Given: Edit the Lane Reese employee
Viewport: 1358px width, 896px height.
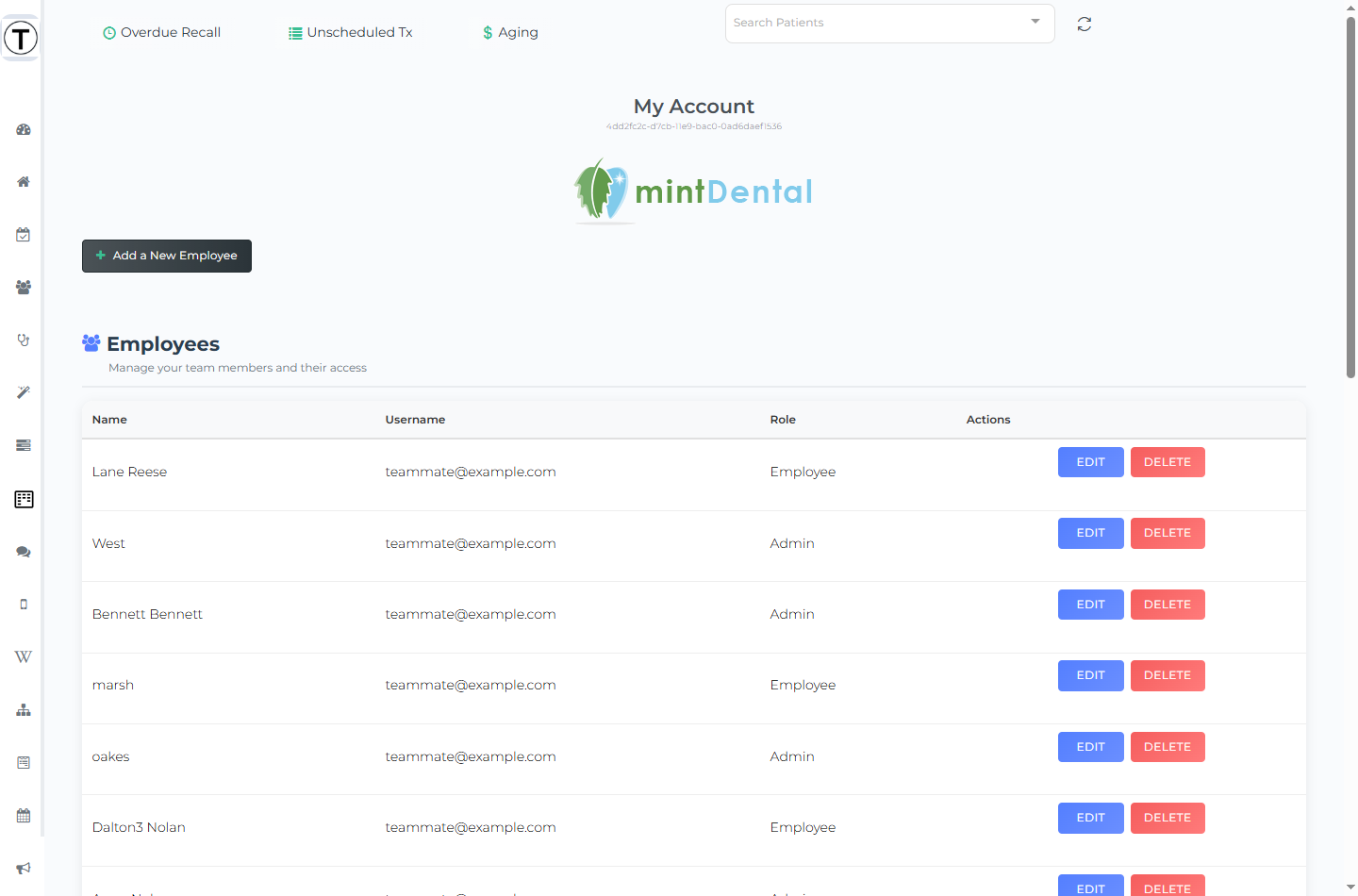Looking at the screenshot, I should point(1091,462).
